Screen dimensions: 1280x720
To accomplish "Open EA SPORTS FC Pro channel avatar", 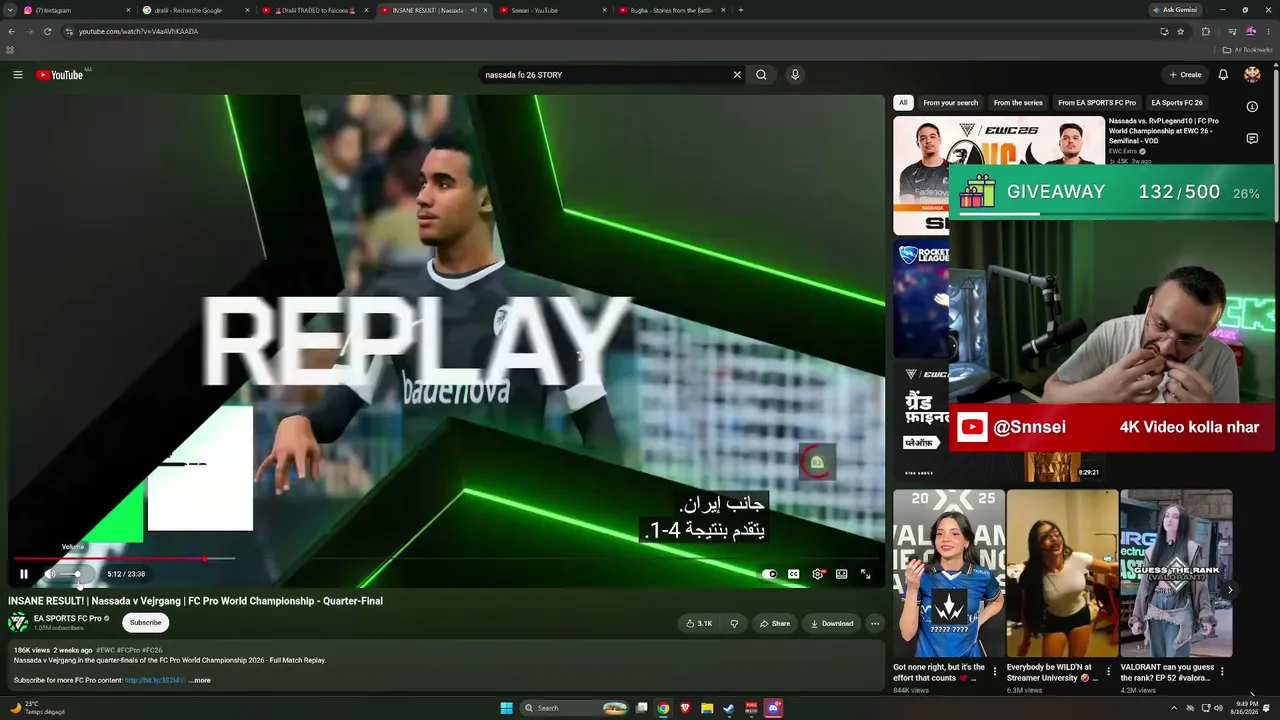I will tap(18, 622).
